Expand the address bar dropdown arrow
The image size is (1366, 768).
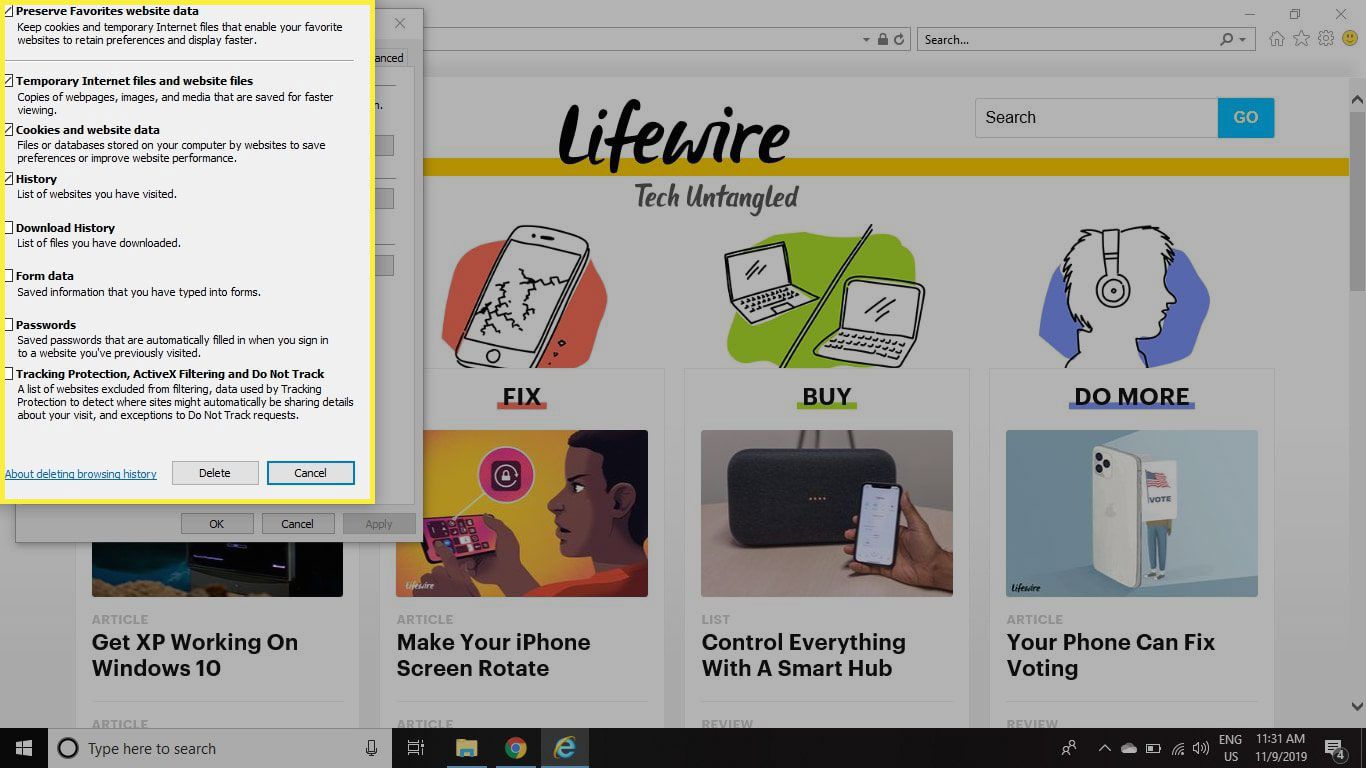point(866,40)
